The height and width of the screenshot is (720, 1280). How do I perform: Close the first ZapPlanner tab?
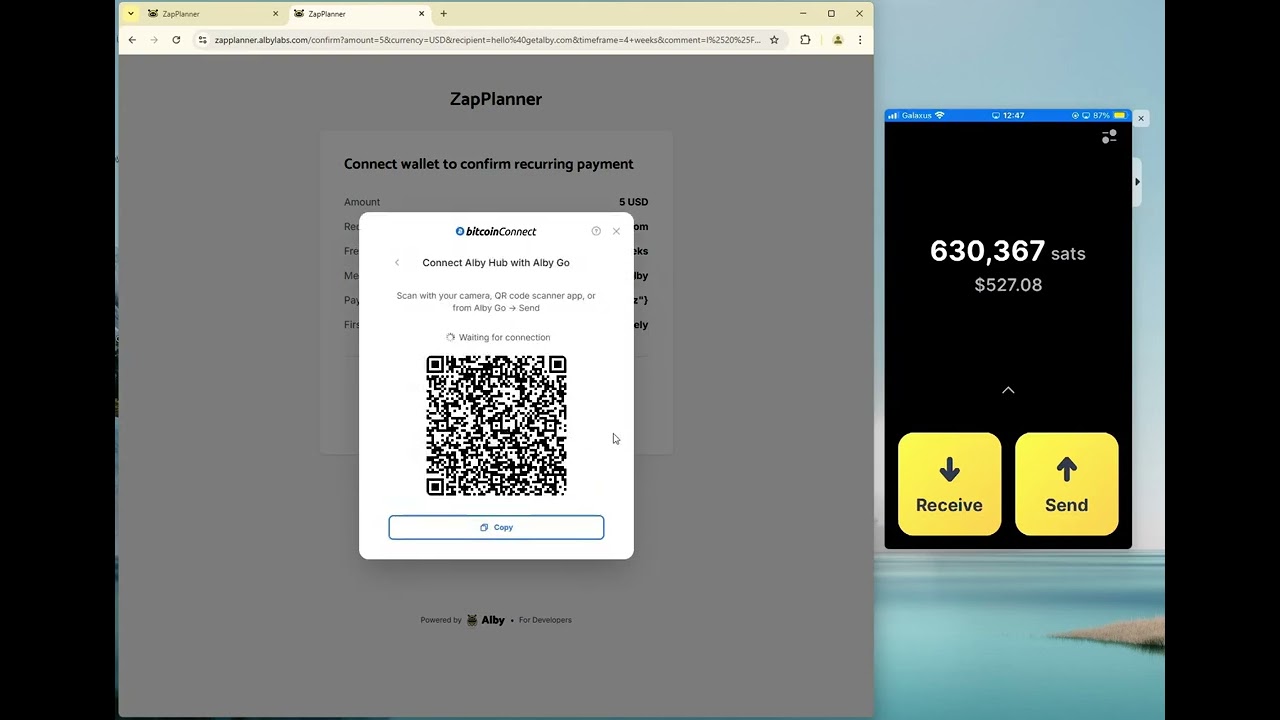click(275, 14)
